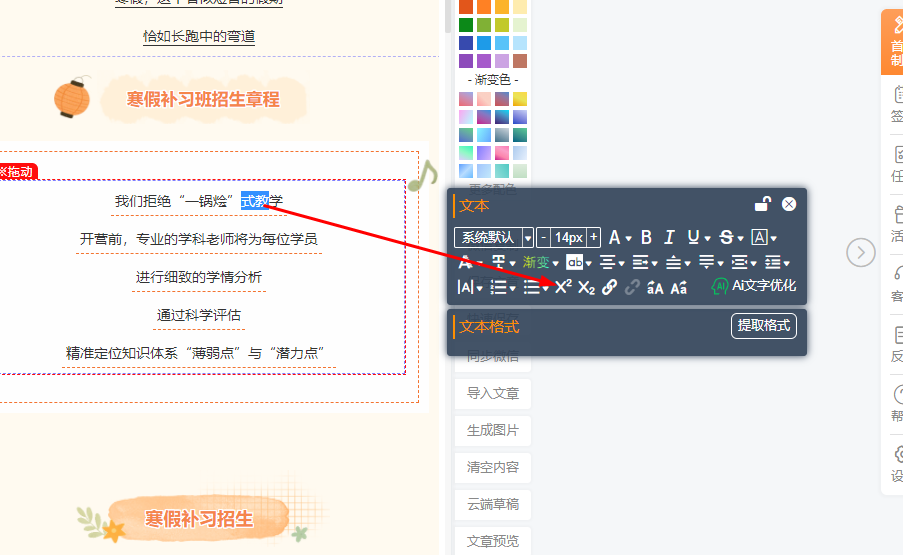
Task: Open the underline style dropdown arrow
Action: [708, 238]
